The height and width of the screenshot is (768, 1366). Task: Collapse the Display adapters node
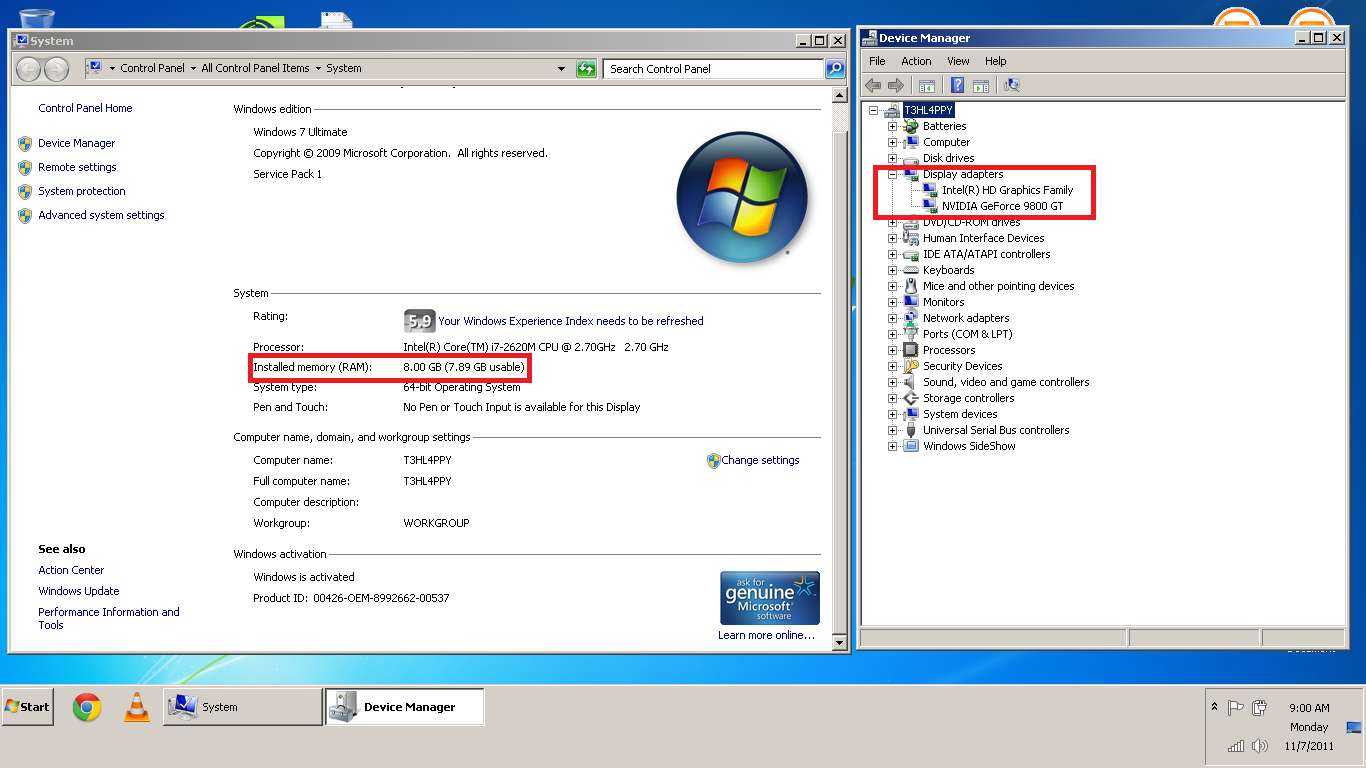893,175
